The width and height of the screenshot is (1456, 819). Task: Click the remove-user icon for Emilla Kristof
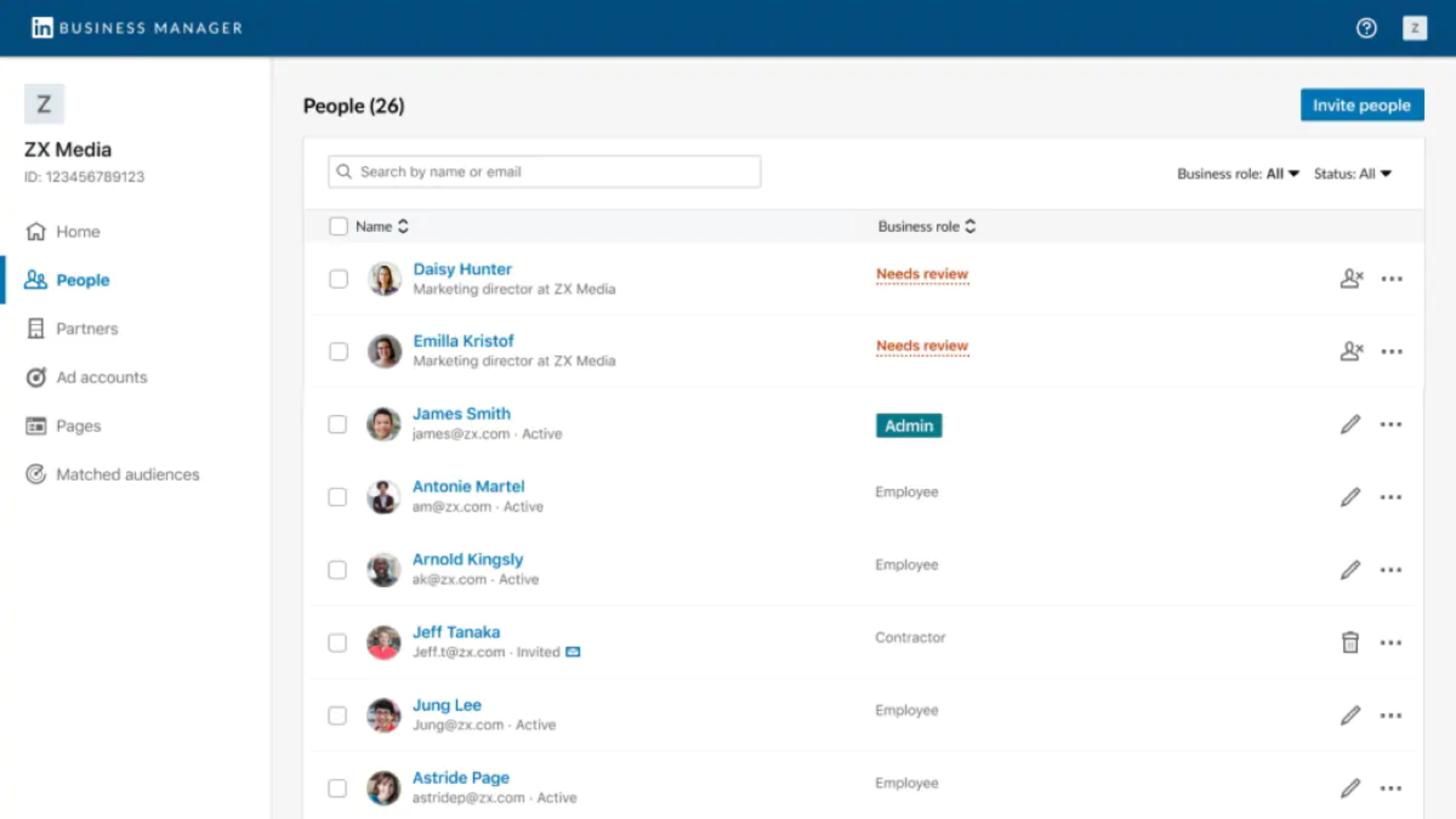pyautogui.click(x=1351, y=351)
